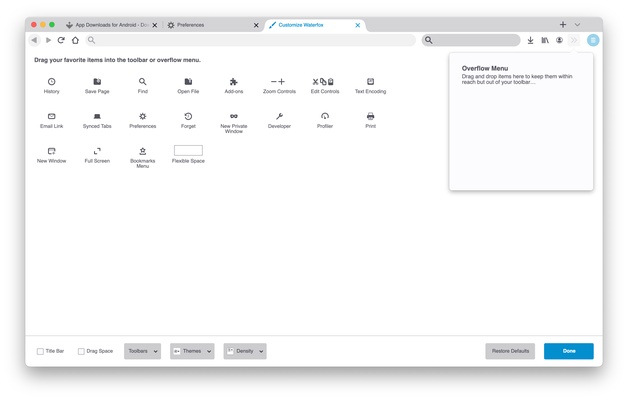Select the Open File icon

click(x=188, y=82)
